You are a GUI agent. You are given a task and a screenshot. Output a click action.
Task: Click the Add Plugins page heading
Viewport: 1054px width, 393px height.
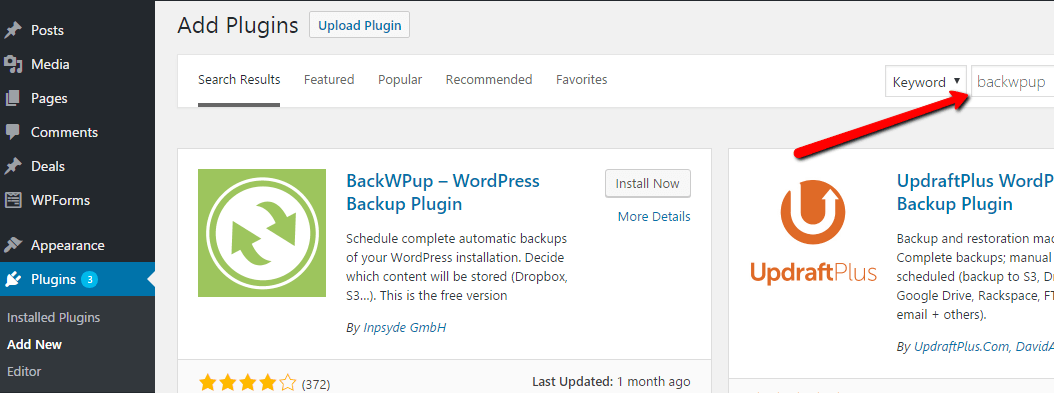pyautogui.click(x=238, y=26)
